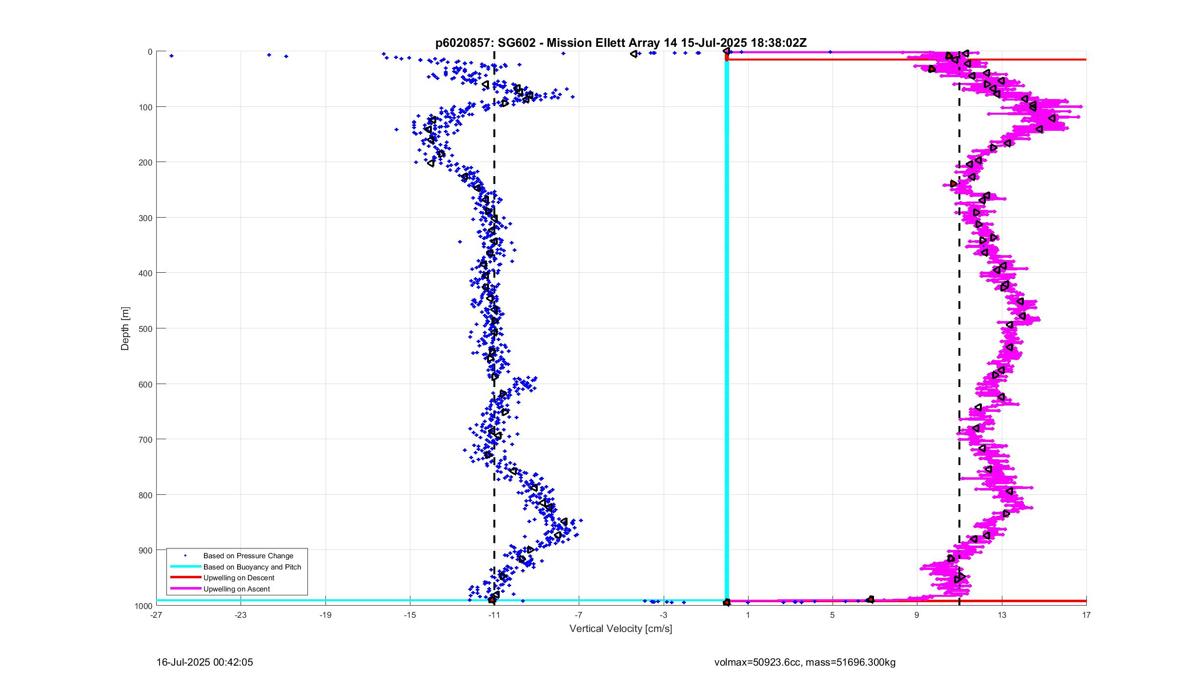
Task: Click the depth axis tick label "1000"
Action: [142, 605]
